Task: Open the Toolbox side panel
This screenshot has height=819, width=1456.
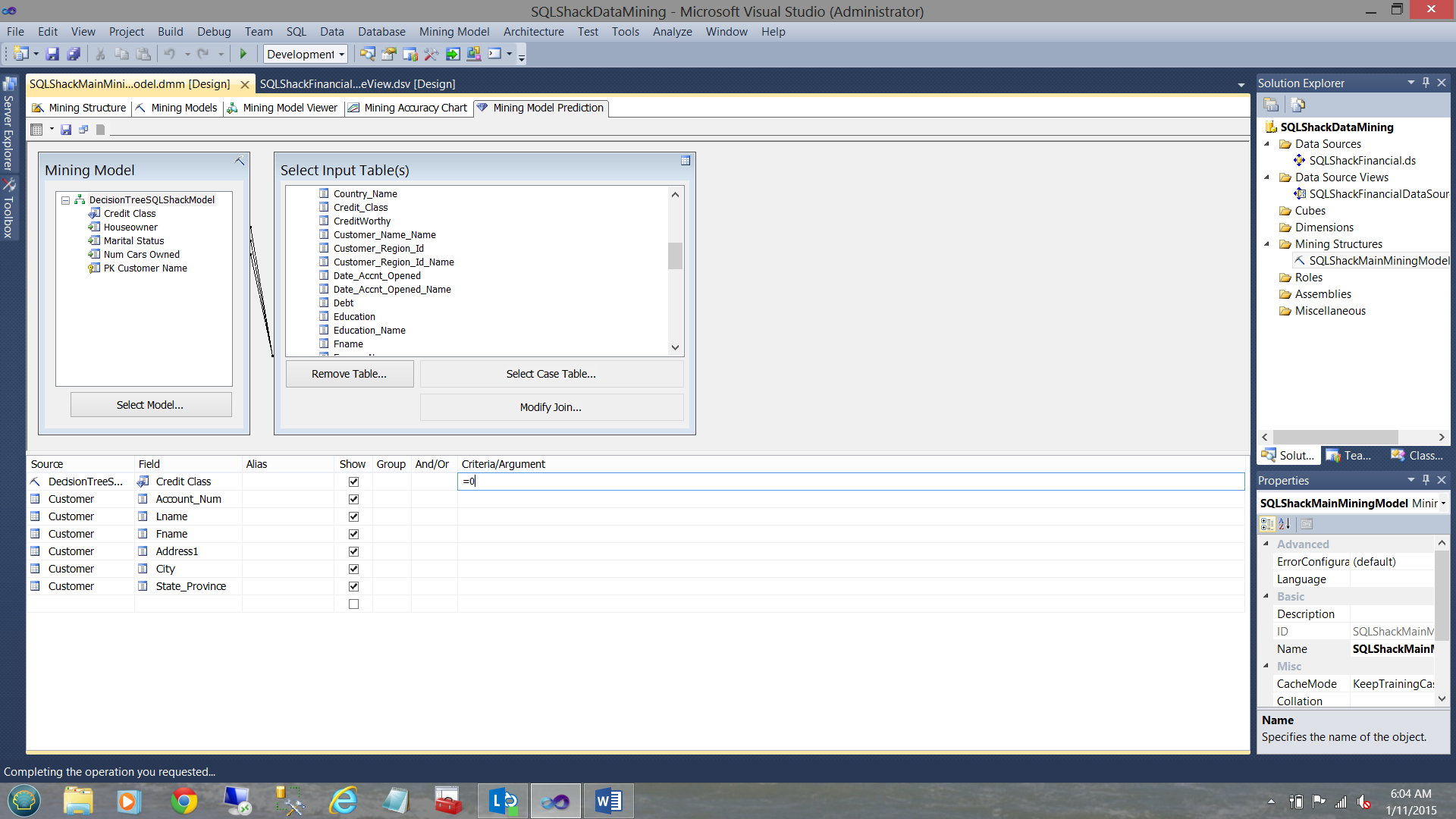Action: coord(9,211)
